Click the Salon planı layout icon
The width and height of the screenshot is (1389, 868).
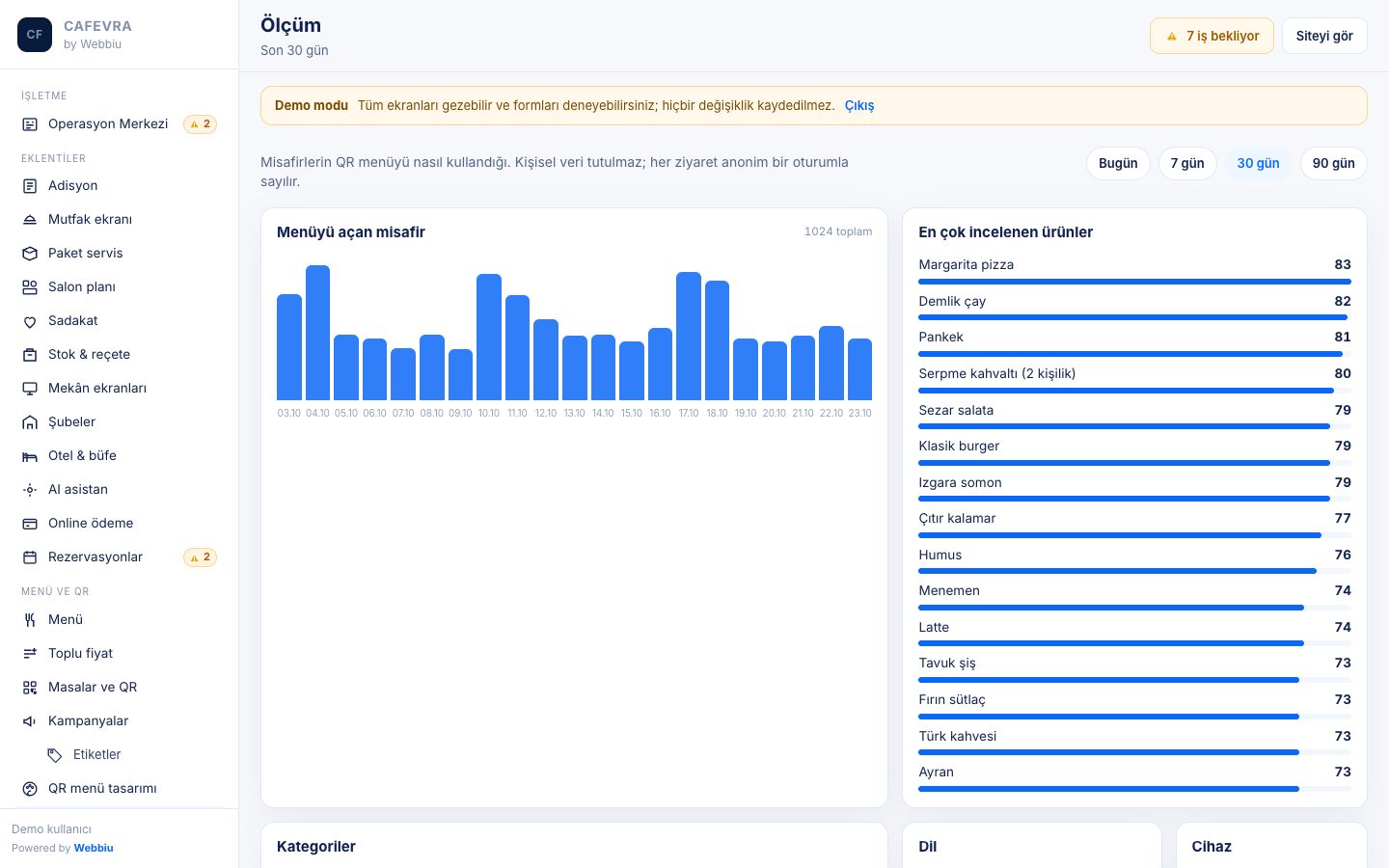point(30,287)
